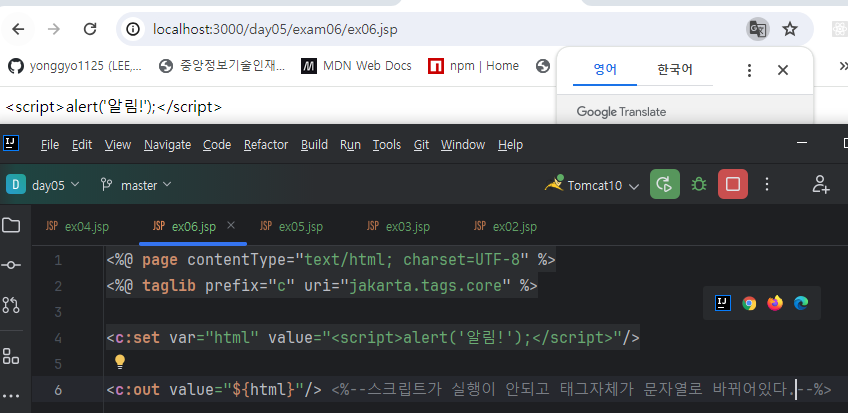Click the yellow lightbulb quick-fix icon
Image resolution: width=848 pixels, height=413 pixels.
click(x=120, y=362)
